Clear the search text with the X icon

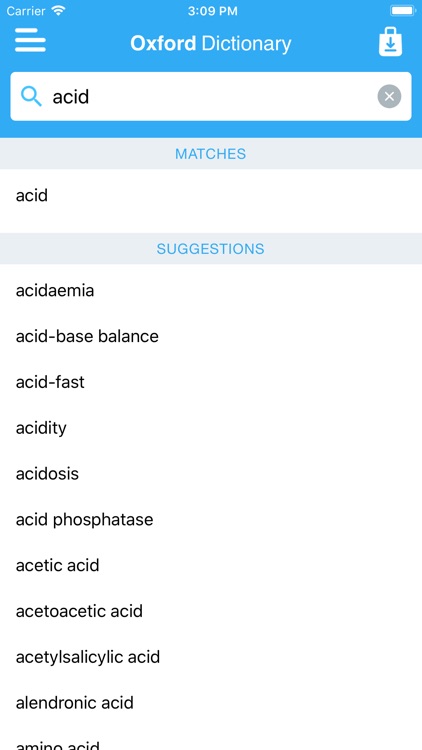pos(389,96)
